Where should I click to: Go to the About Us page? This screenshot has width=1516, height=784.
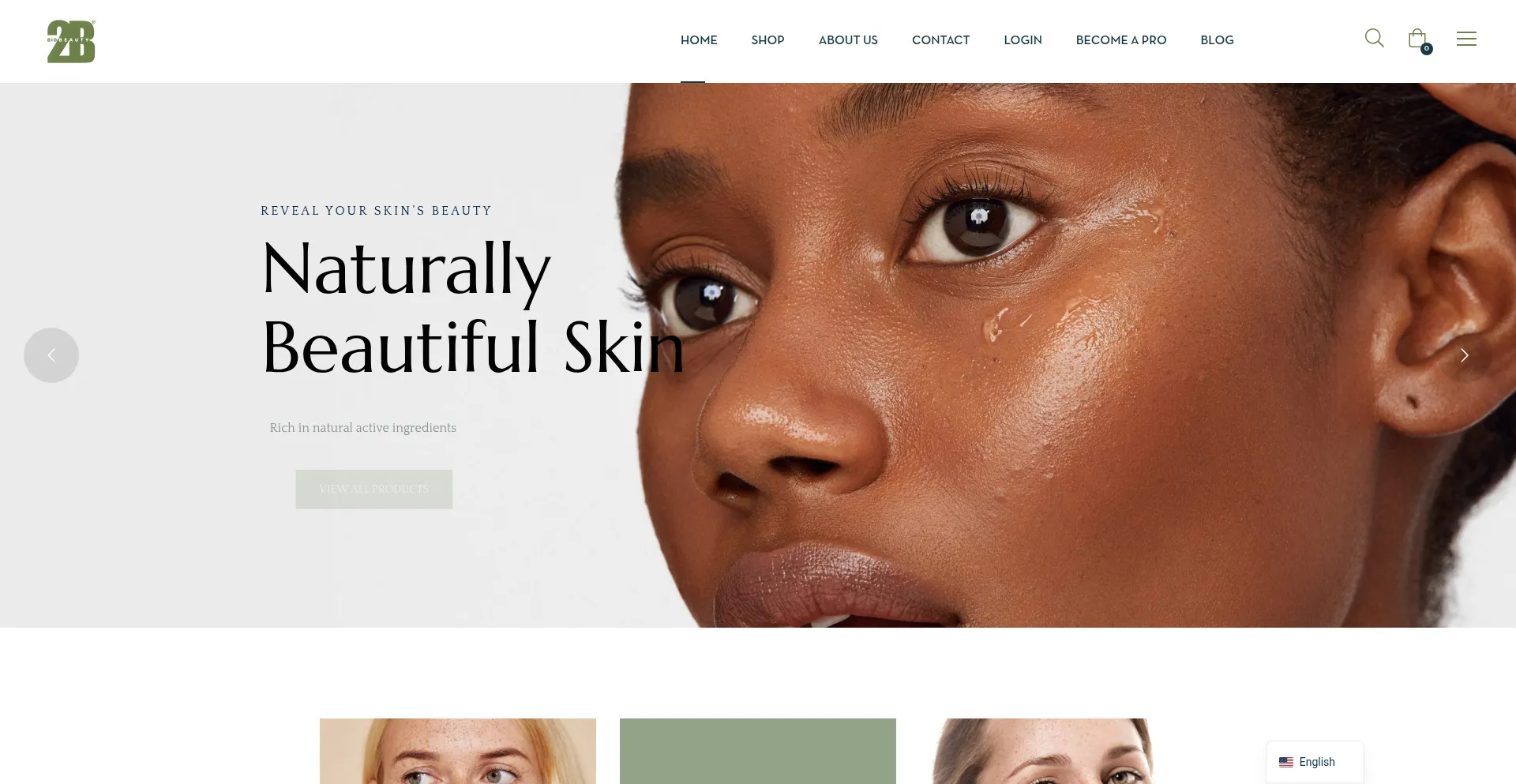pos(848,40)
